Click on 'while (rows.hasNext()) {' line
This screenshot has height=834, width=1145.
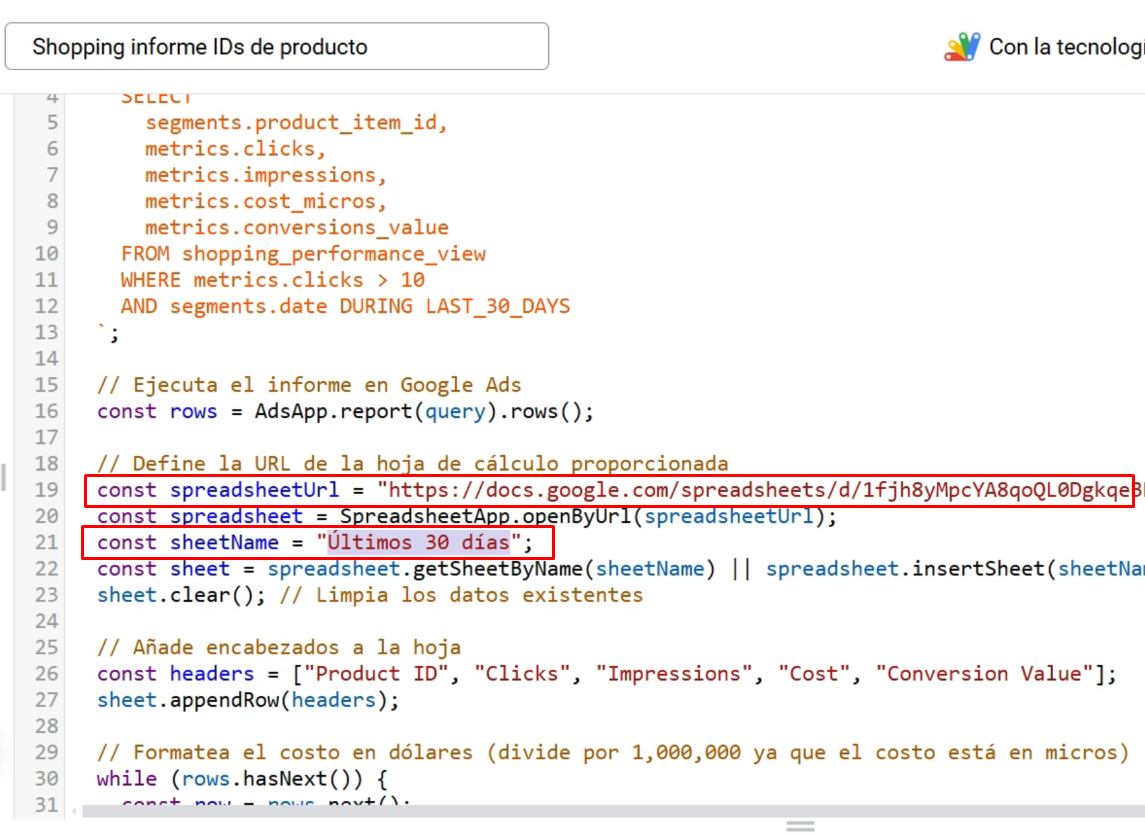click(242, 779)
